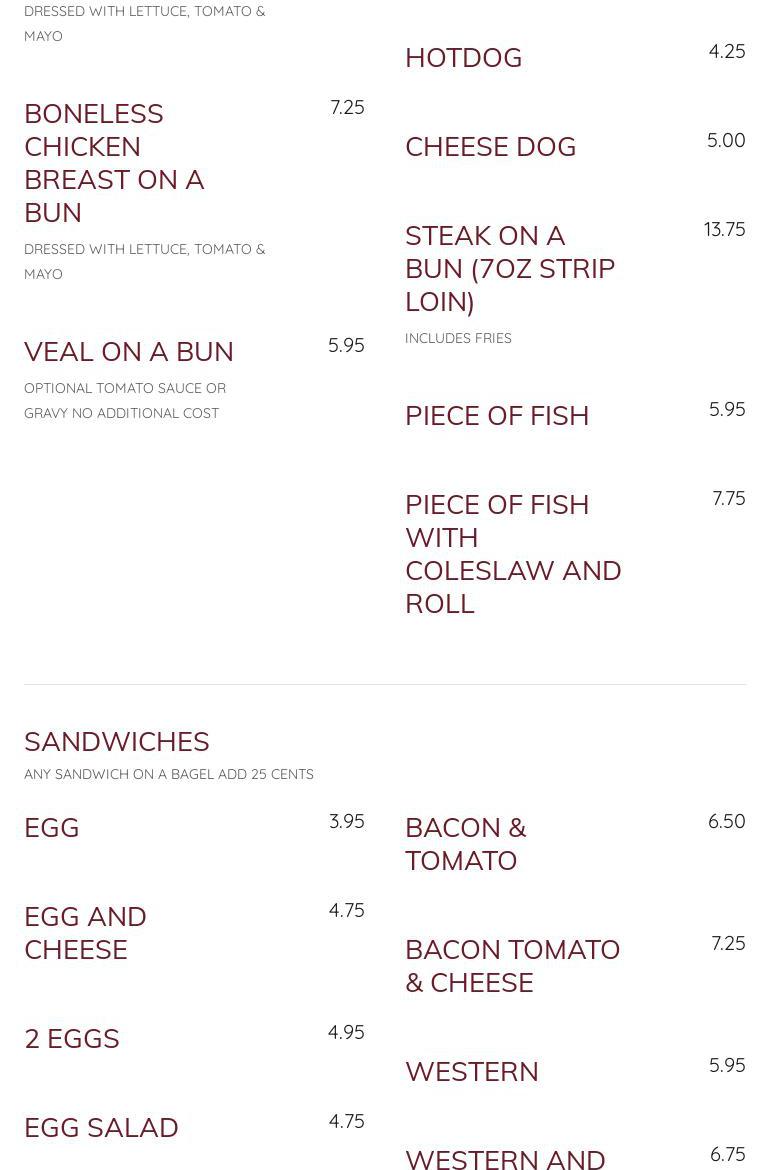
Task: Click the EGG AND CHEESE sandwich
Action: coord(85,933)
